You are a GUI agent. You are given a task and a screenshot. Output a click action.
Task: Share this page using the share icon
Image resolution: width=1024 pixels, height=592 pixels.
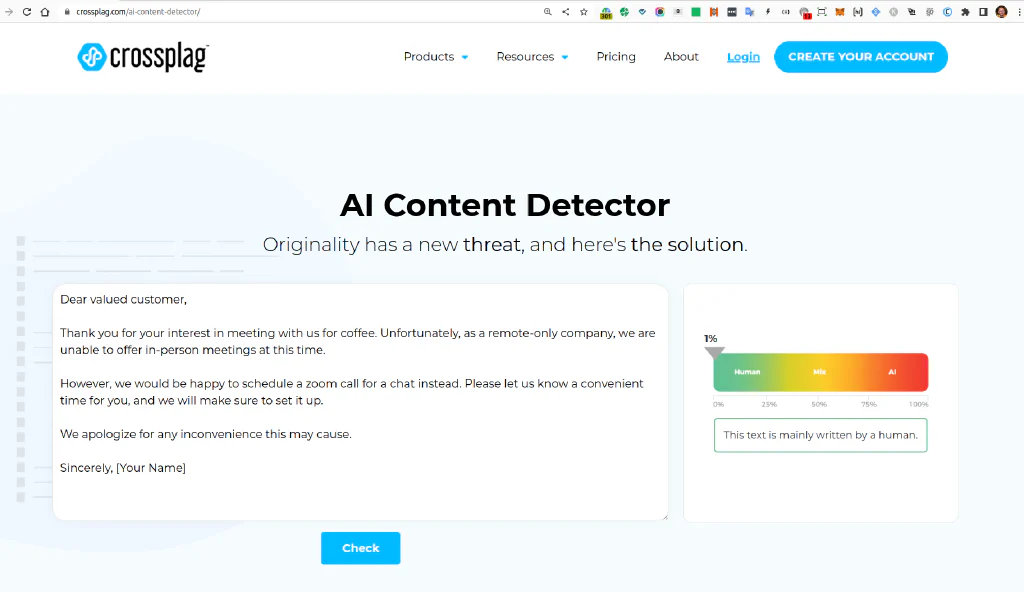tap(566, 12)
